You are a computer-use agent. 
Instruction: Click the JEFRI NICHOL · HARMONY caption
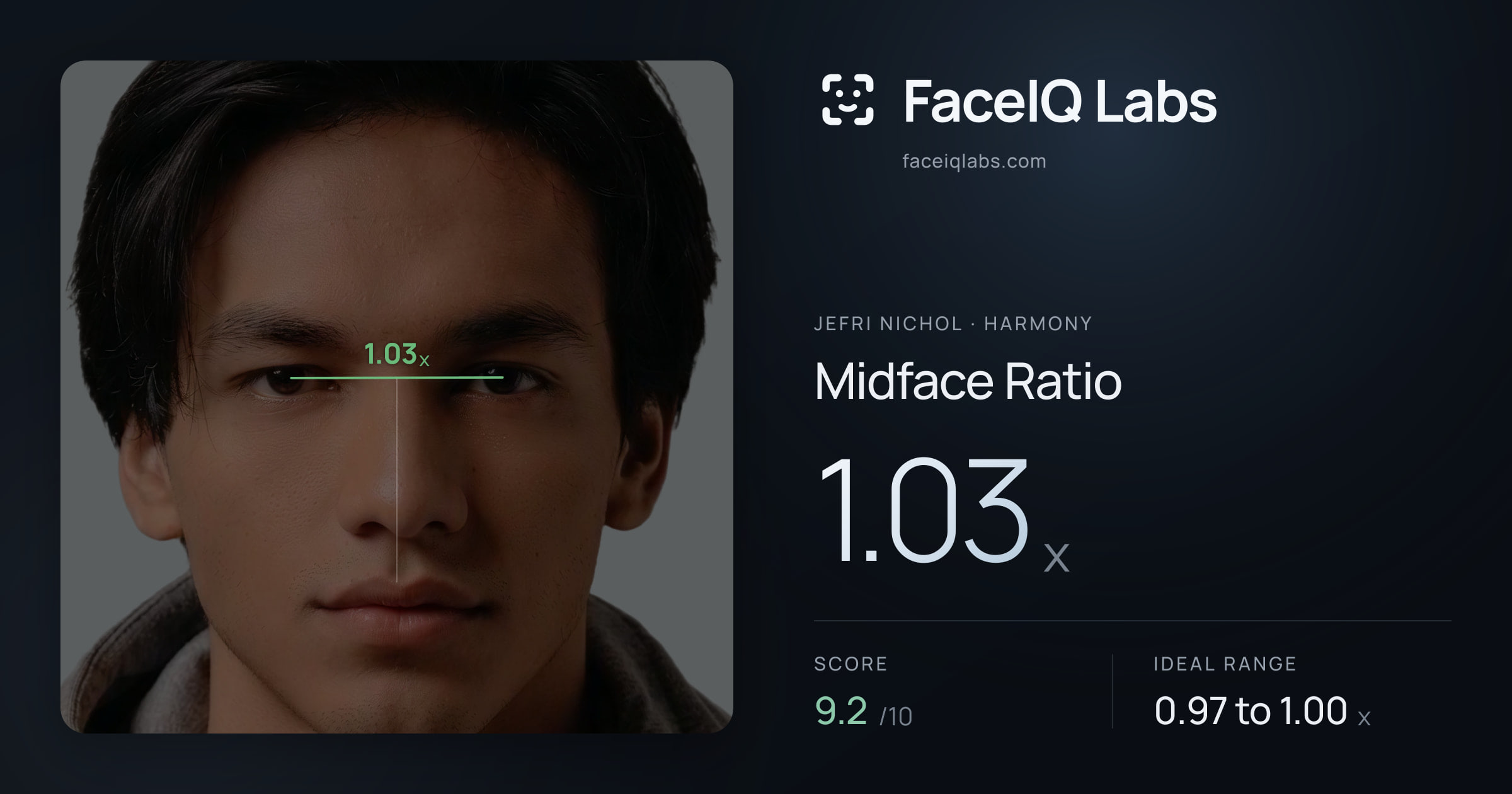coord(953,324)
